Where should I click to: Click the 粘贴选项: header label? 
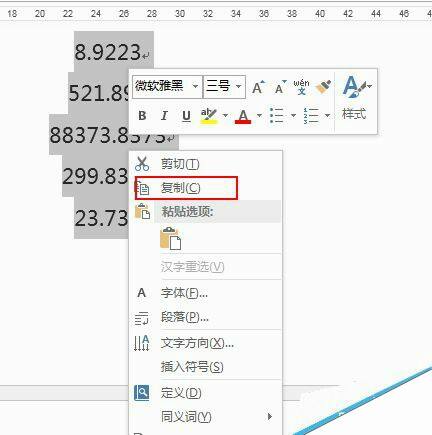(187, 211)
